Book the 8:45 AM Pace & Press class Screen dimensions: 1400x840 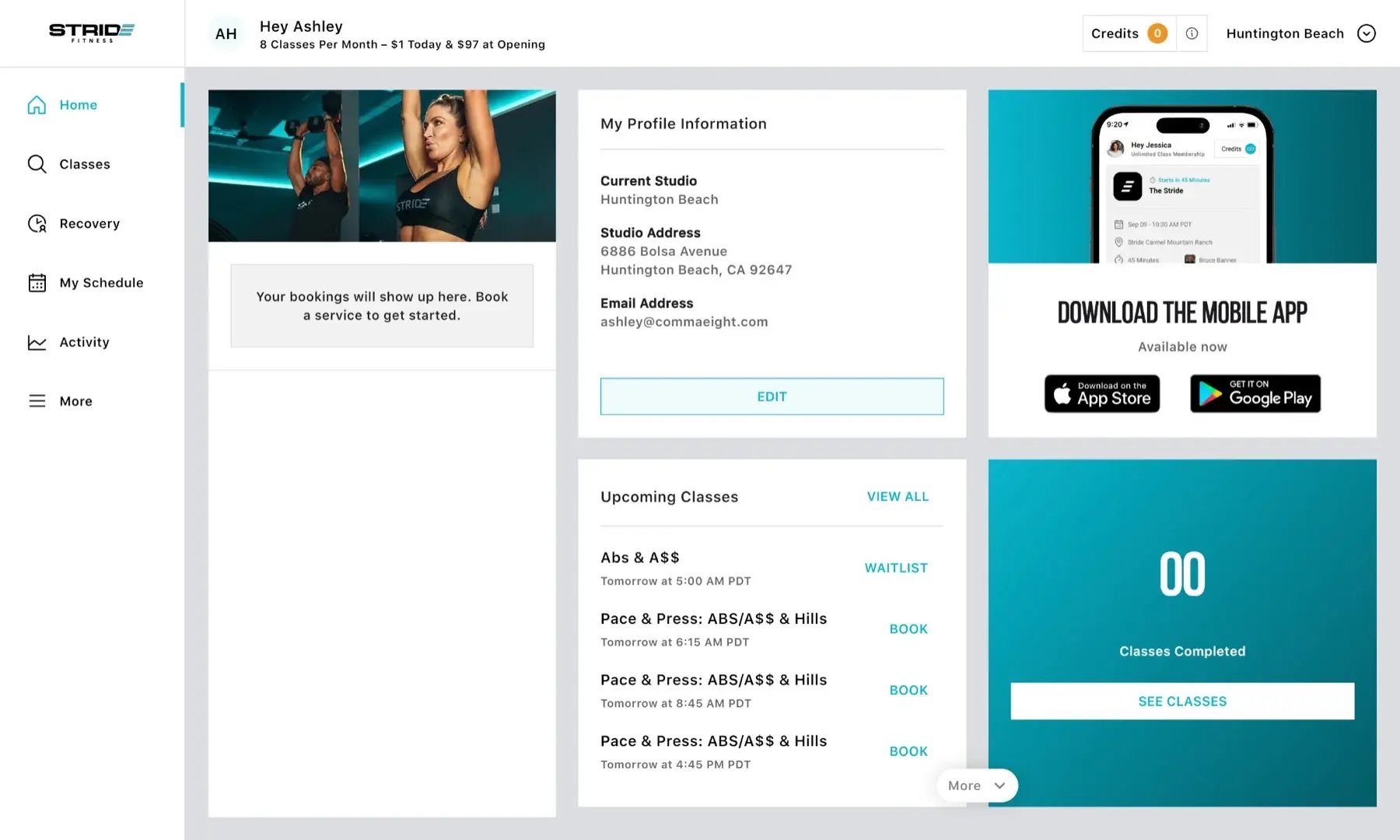[908, 690]
